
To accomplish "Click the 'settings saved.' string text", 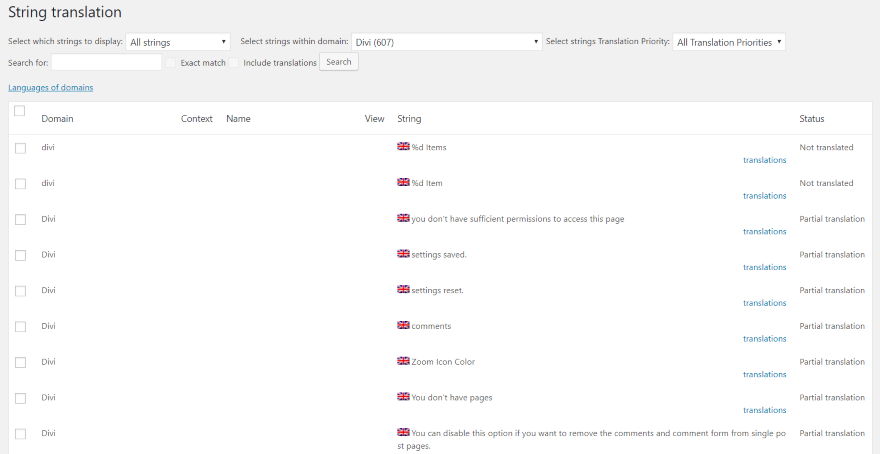I will tap(439, 255).
